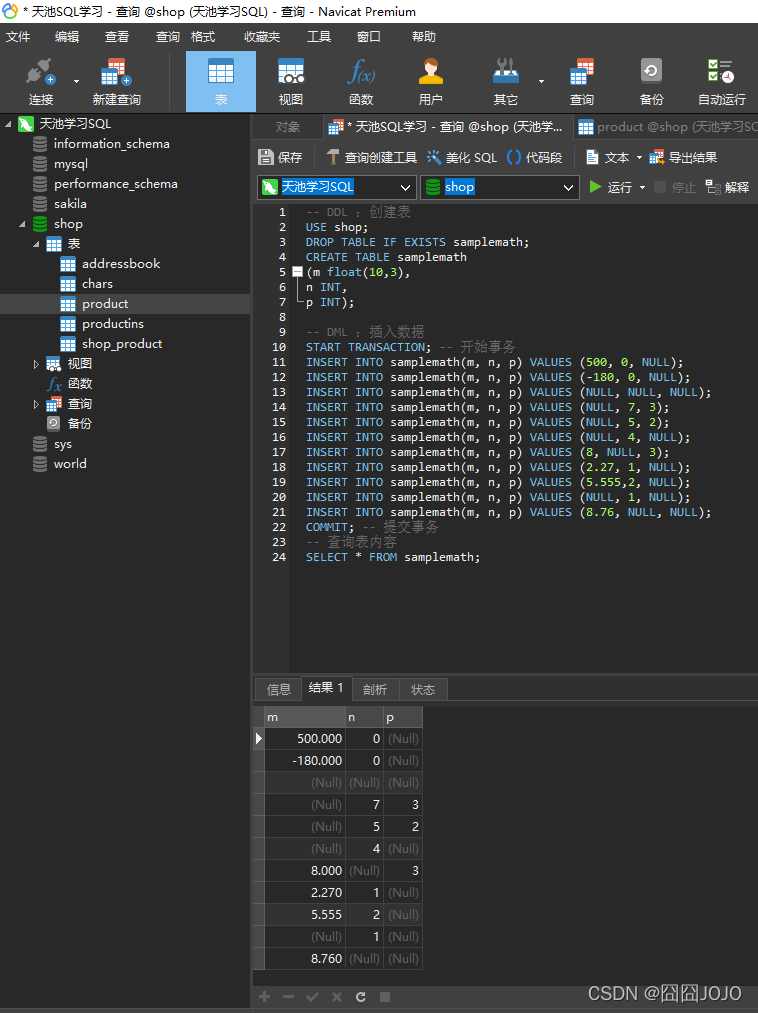Collapse the shop database node

[23, 224]
